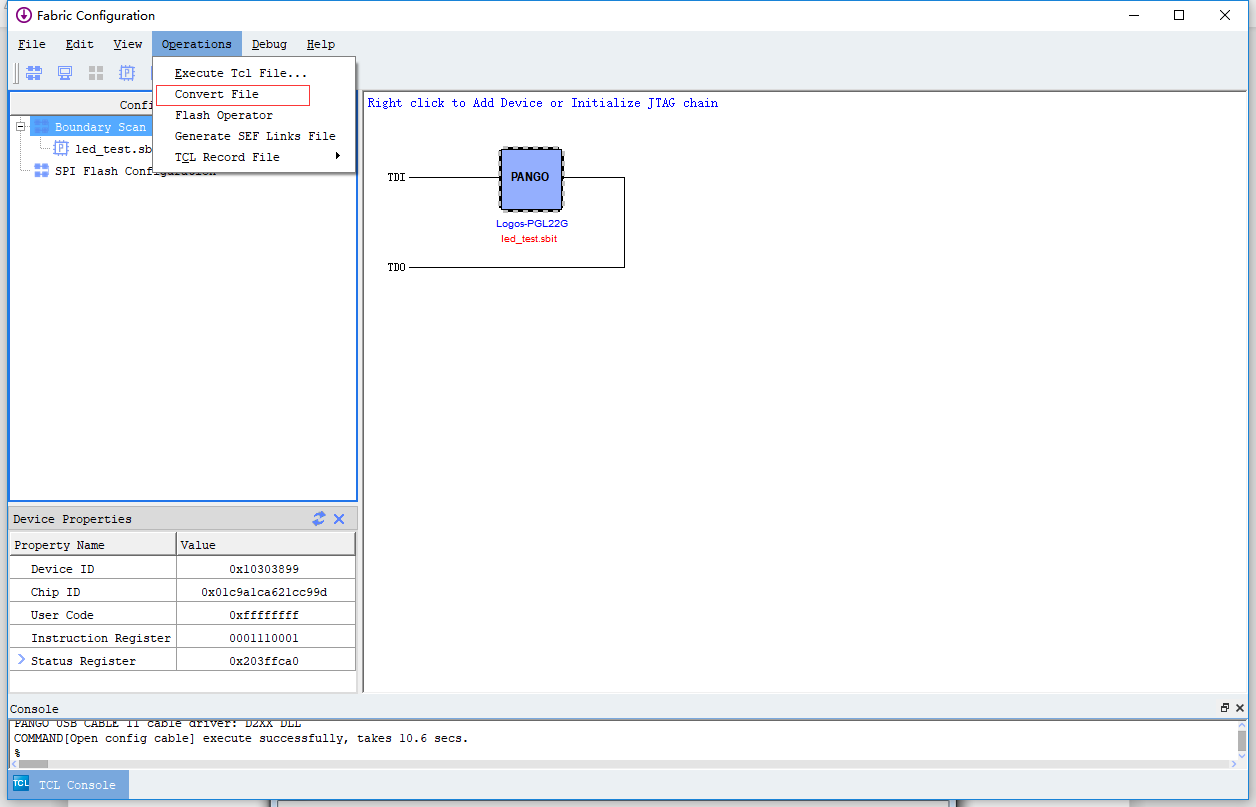Click the User Code property name
Image resolution: width=1256 pixels, height=807 pixels.
point(63,615)
